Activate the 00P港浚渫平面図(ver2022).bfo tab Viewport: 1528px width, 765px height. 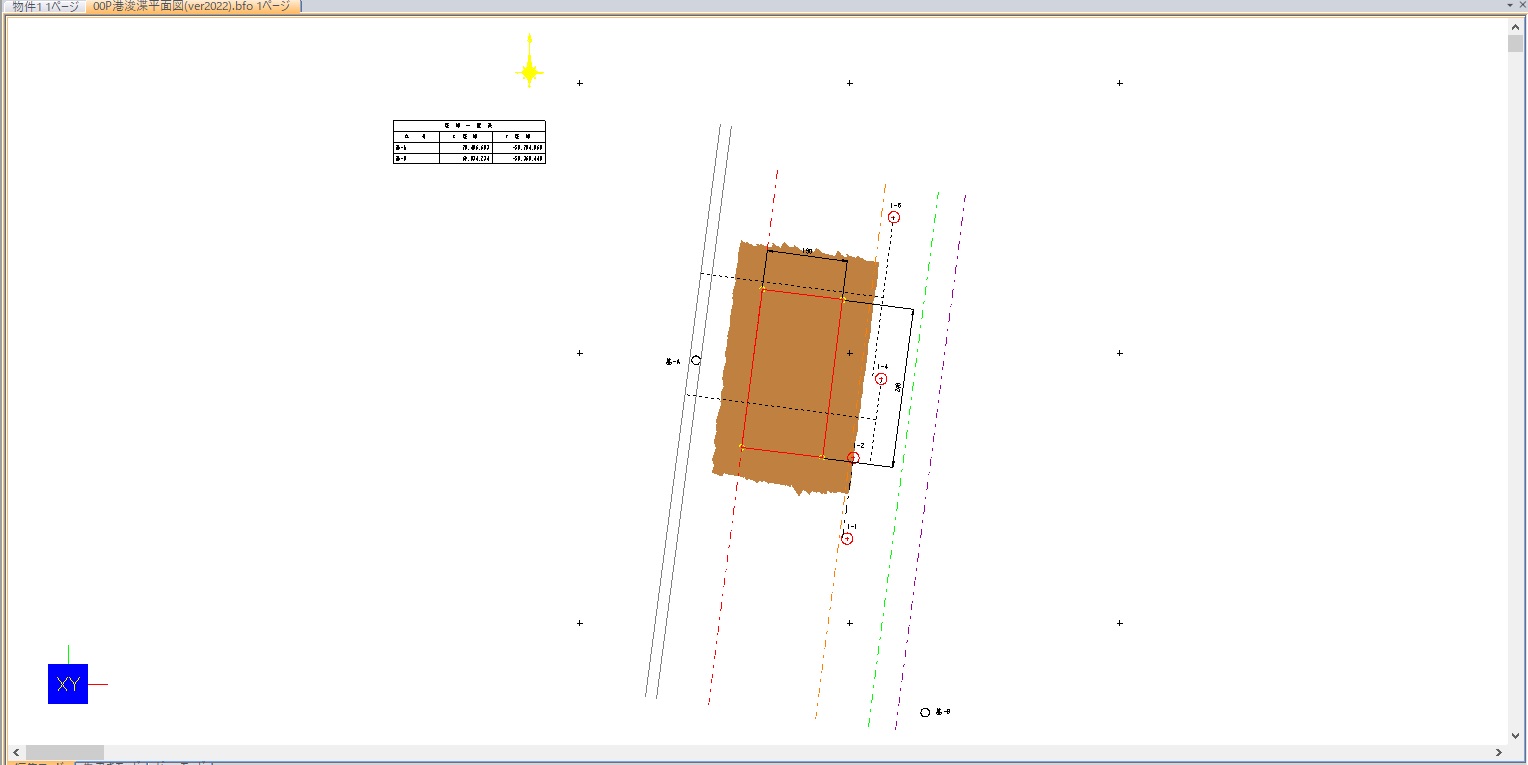[x=192, y=6]
